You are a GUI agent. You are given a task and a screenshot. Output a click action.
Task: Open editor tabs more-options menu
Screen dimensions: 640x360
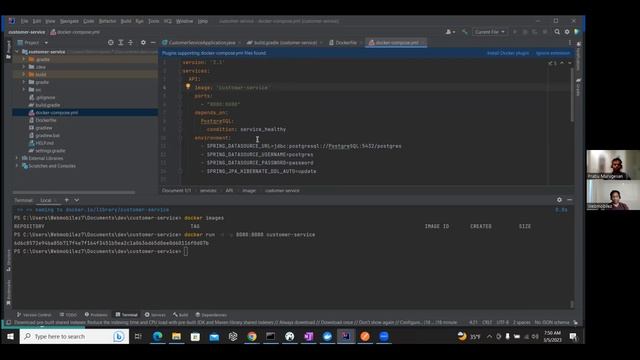coord(570,42)
